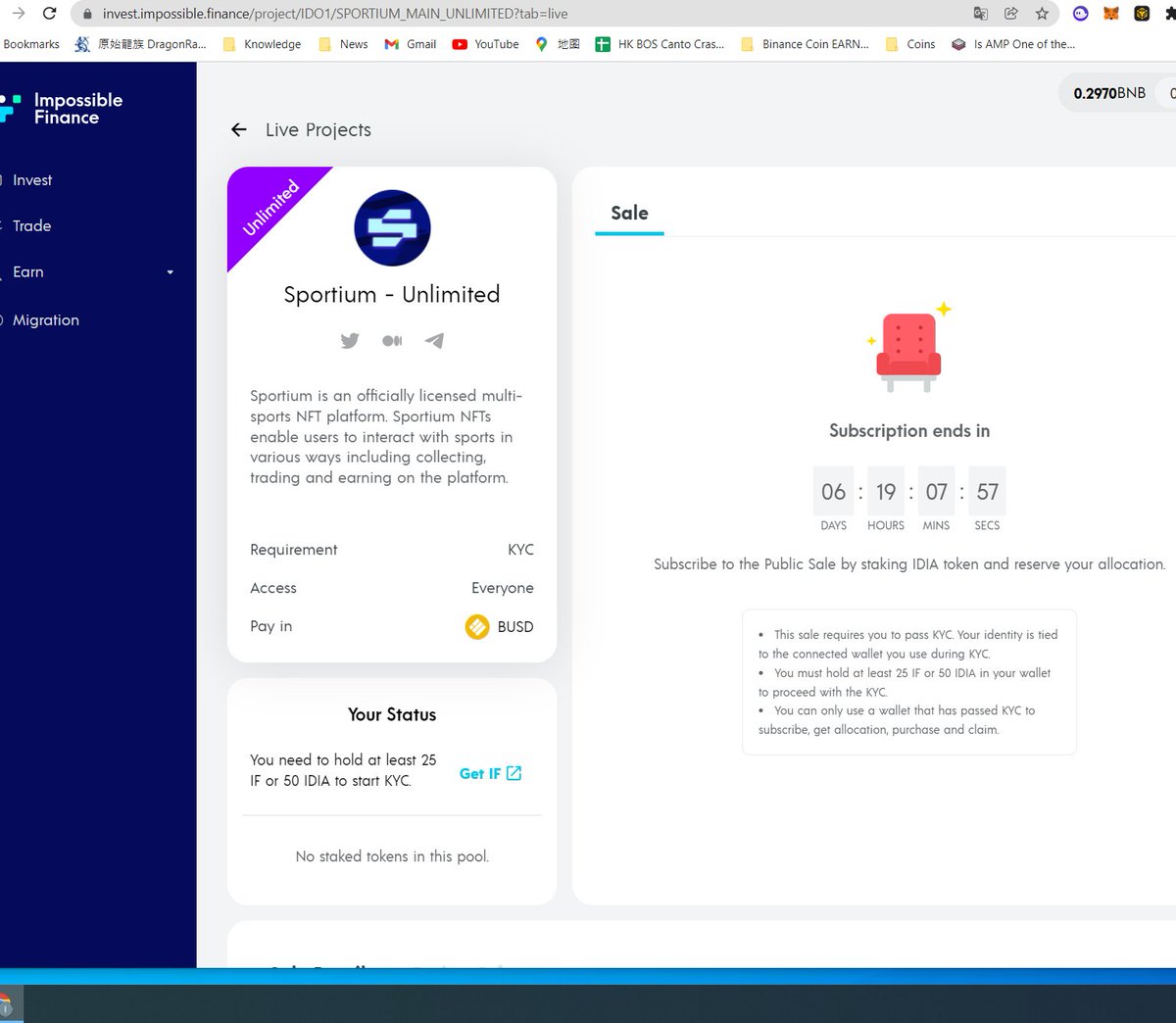
Task: Open the page translate icon
Action: [x=981, y=14]
